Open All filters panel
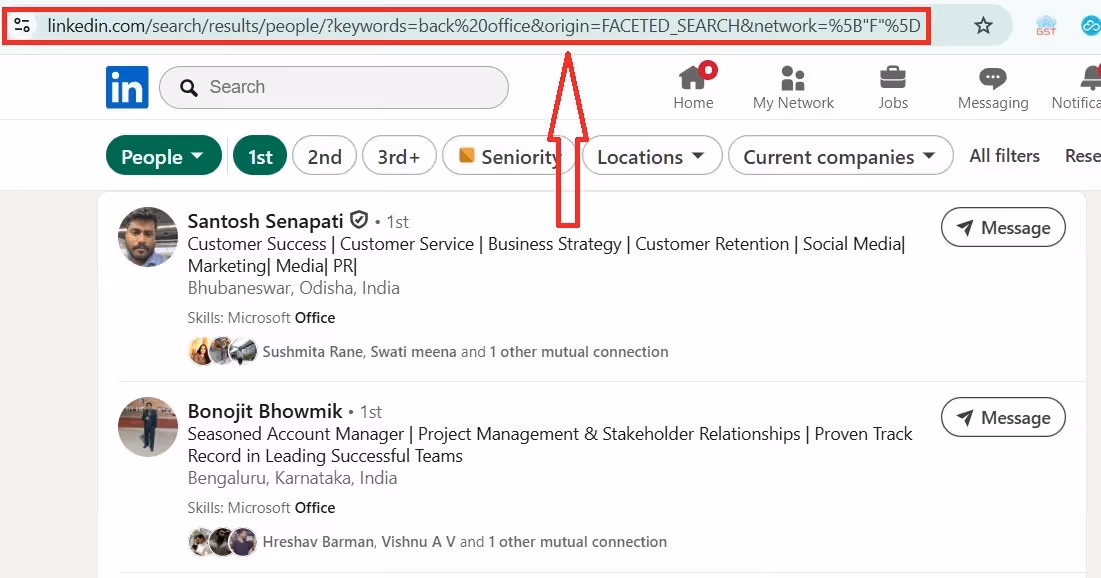The width and height of the screenshot is (1101, 578). pos(1004,156)
